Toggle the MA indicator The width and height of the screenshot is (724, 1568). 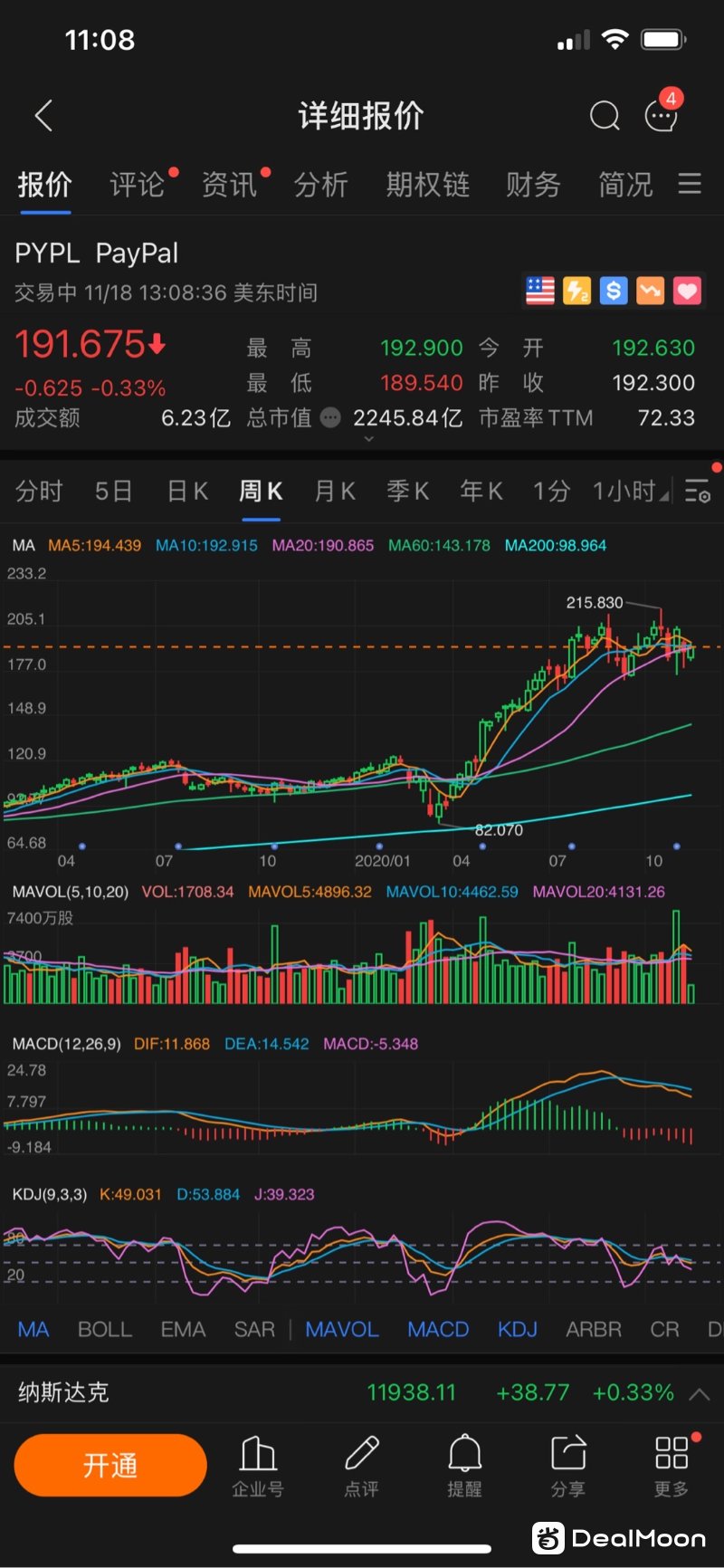(x=33, y=1330)
